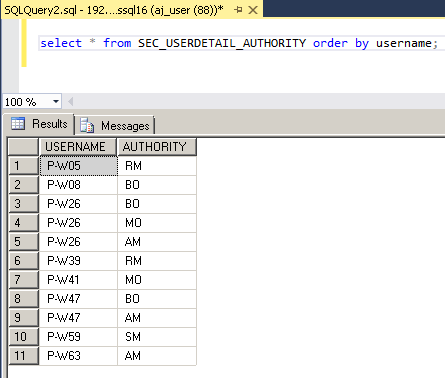Click the RM authority cell in row 6
The image size is (445, 378).
click(x=157, y=261)
